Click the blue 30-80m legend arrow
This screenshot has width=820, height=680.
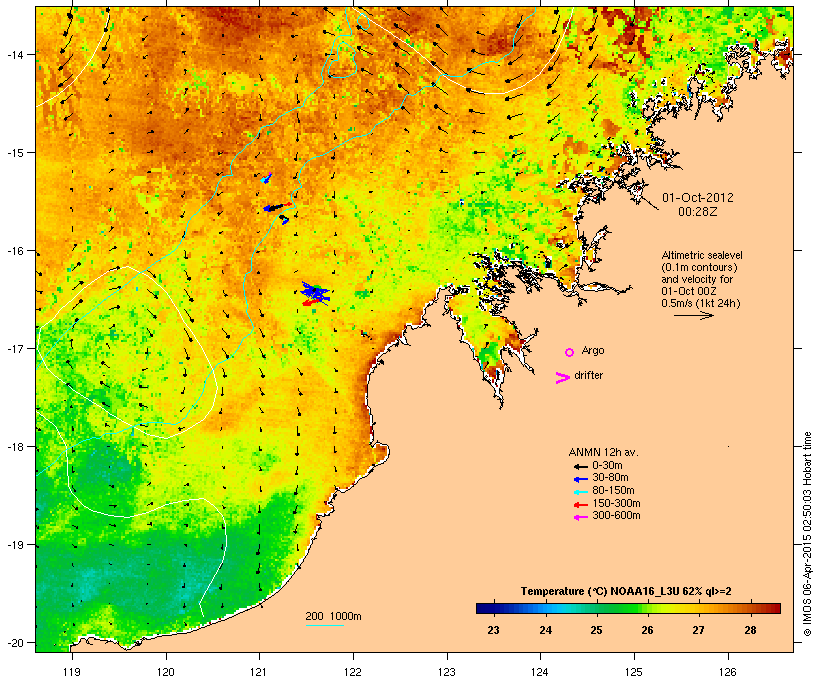[580, 479]
